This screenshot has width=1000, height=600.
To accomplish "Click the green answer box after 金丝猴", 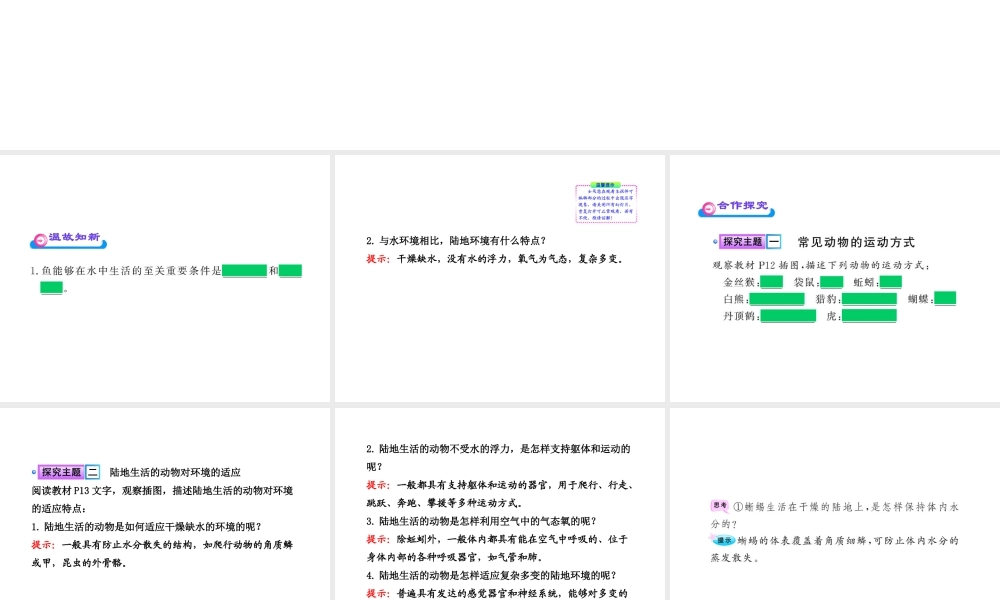I will pyautogui.click(x=771, y=282).
